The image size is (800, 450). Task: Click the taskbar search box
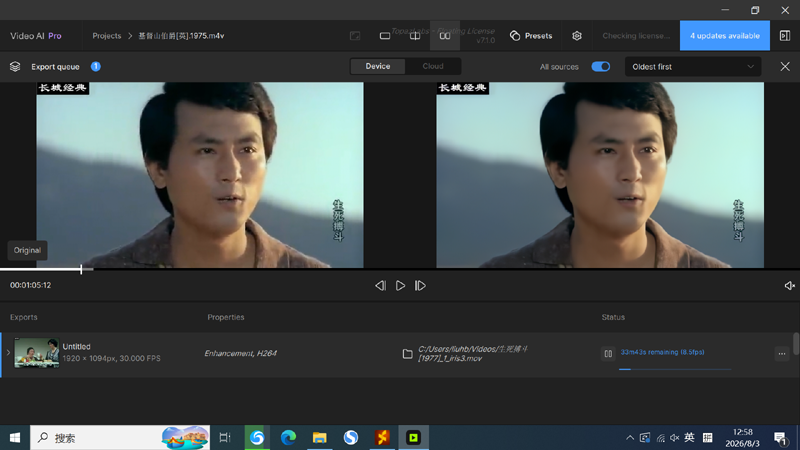[x=120, y=438]
